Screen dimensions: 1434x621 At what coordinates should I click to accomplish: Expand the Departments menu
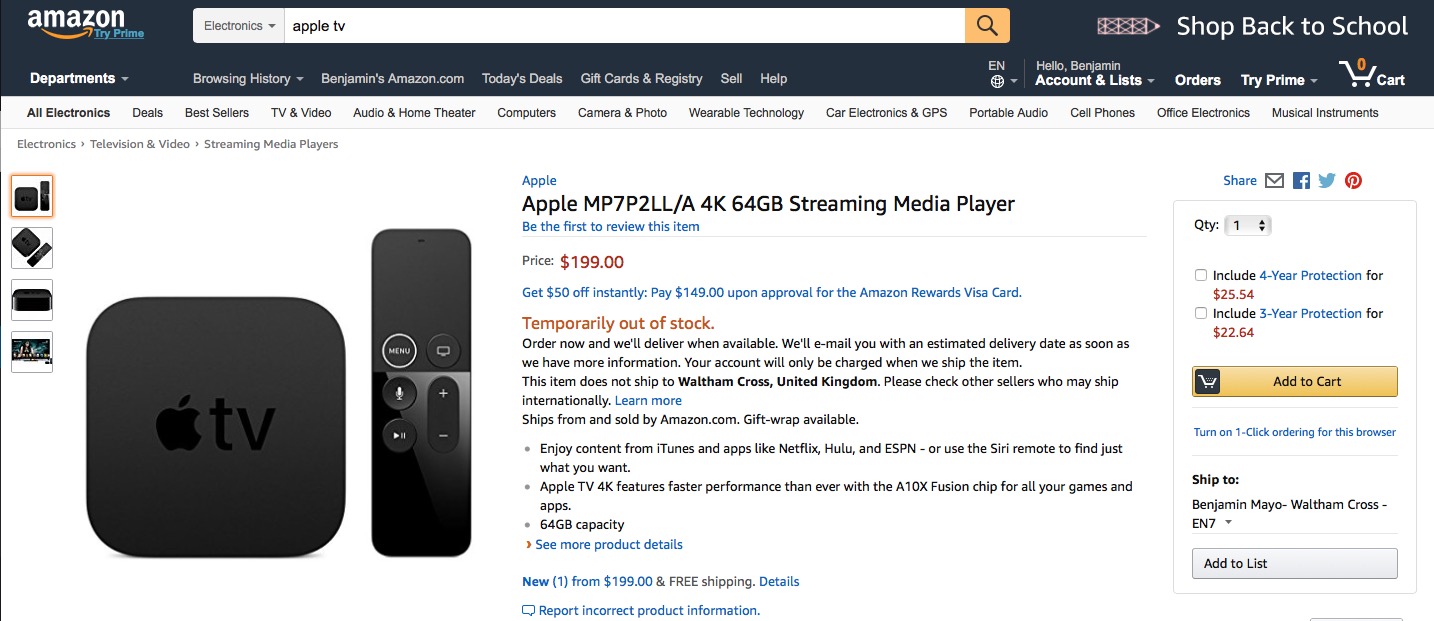(79, 78)
